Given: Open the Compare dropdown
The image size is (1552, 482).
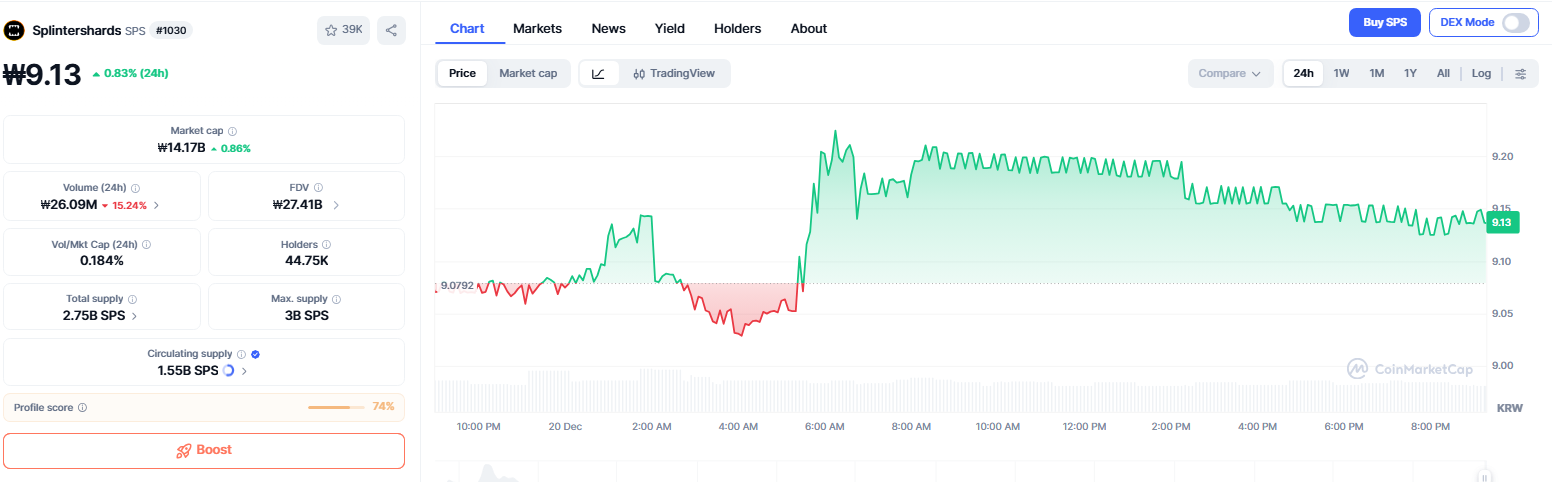Looking at the screenshot, I should (1229, 73).
